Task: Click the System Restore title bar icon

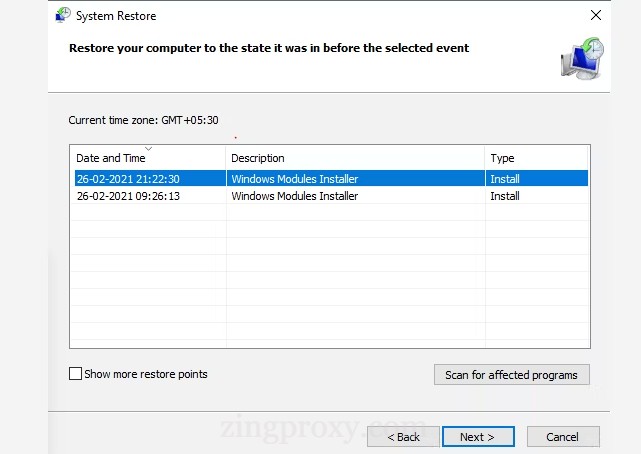Action: (x=63, y=15)
